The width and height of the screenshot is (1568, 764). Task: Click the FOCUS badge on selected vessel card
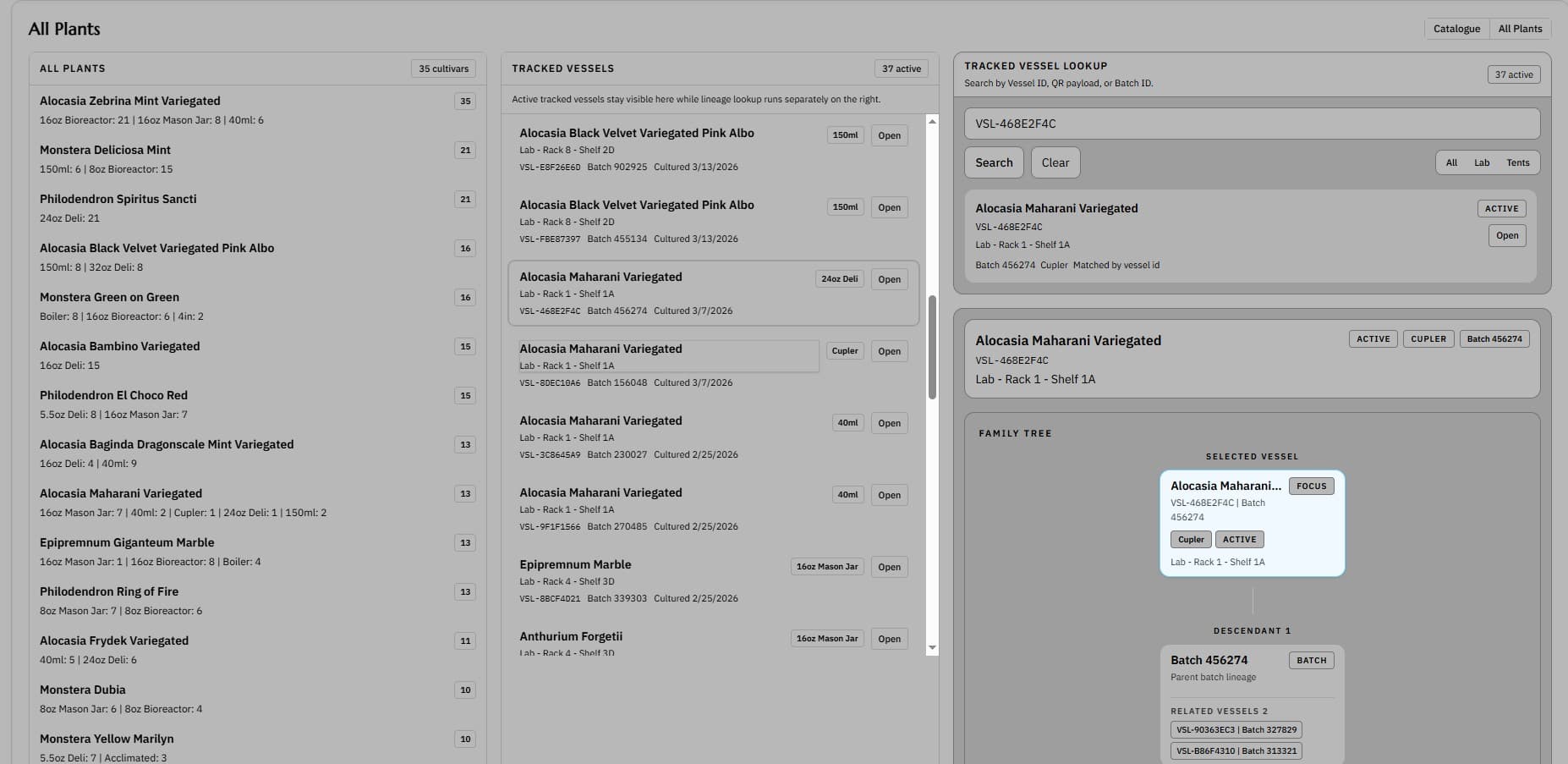(x=1311, y=486)
